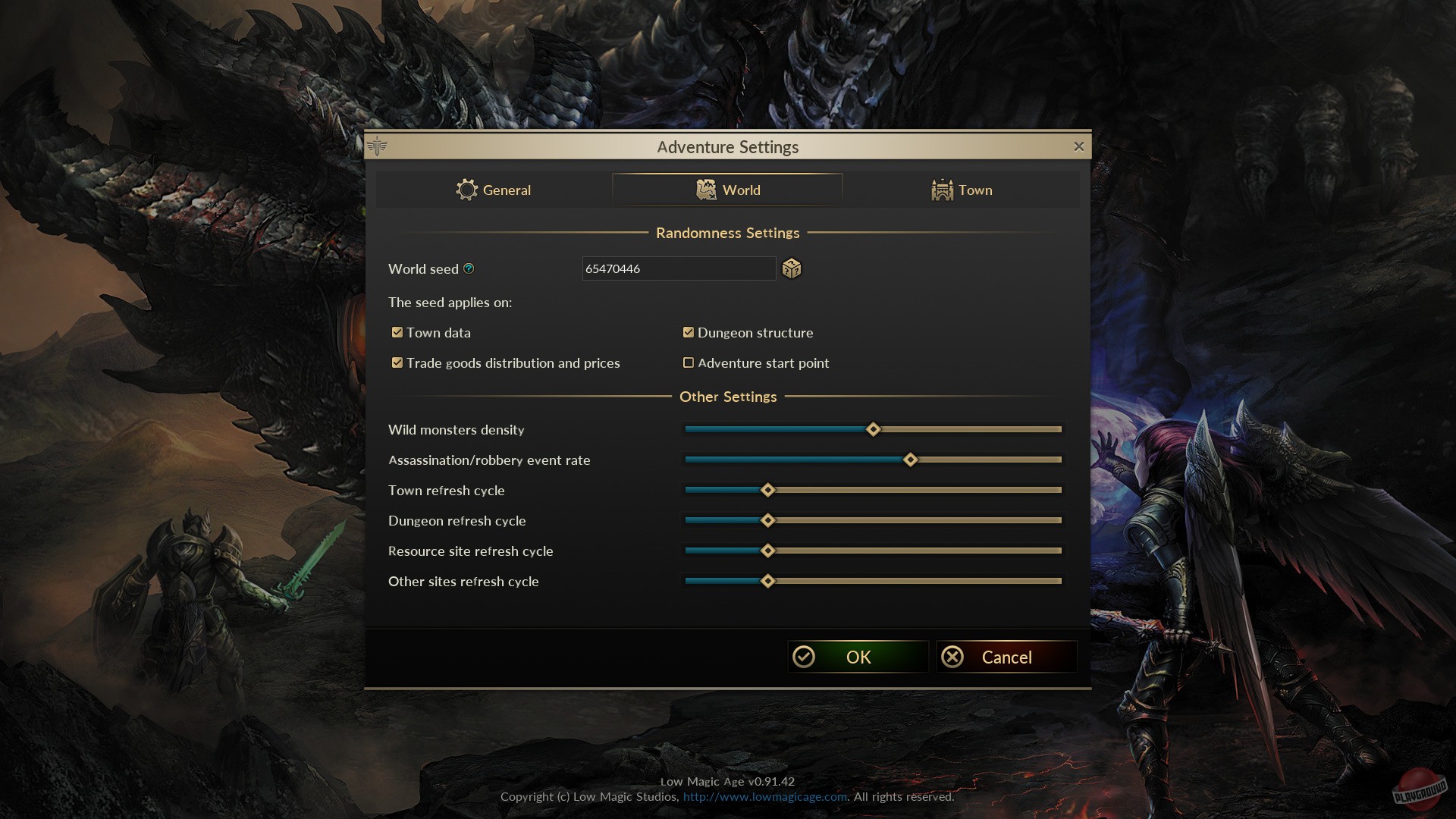
Task: Open the Town settings tab
Action: [x=962, y=190]
